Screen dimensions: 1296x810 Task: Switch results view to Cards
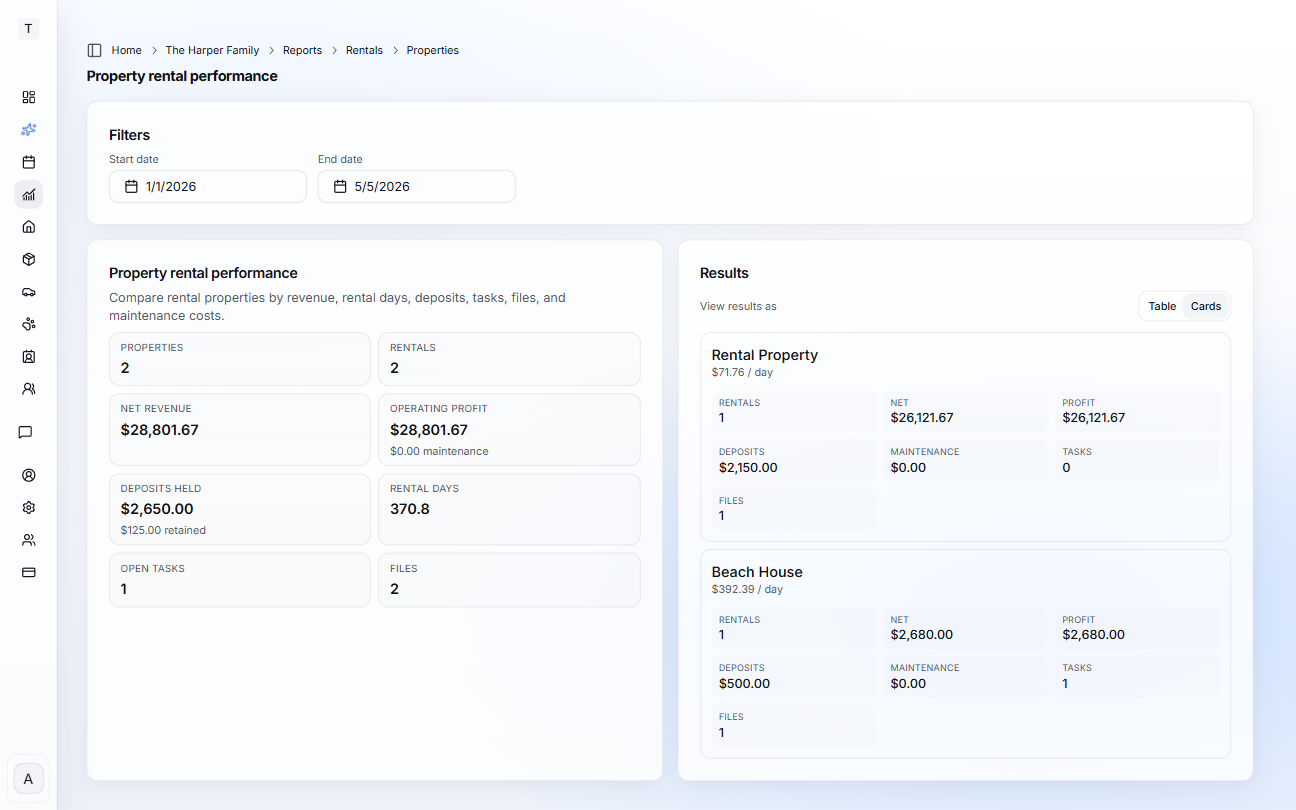tap(1206, 306)
